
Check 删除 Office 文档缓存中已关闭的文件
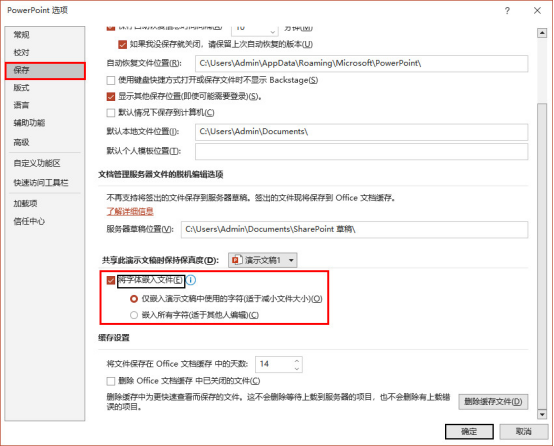[x=111, y=381]
